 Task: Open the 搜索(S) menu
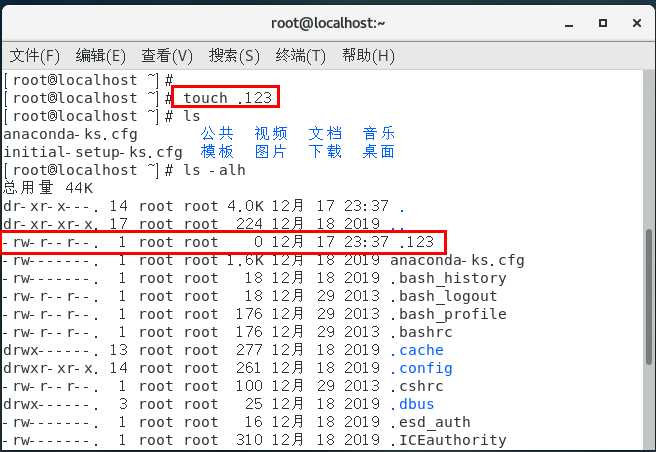click(234, 56)
